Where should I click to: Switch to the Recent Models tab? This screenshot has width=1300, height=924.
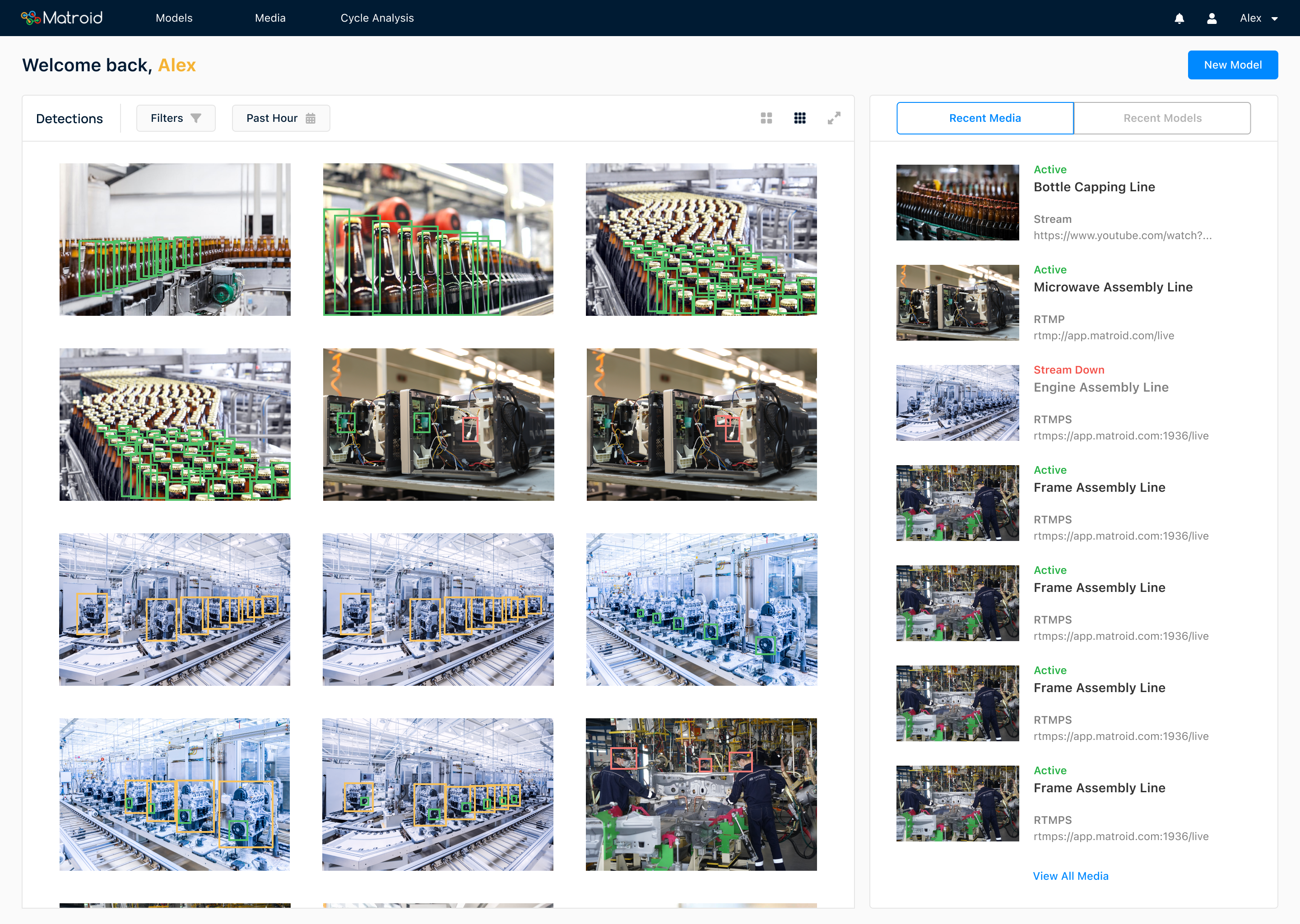pos(1162,118)
